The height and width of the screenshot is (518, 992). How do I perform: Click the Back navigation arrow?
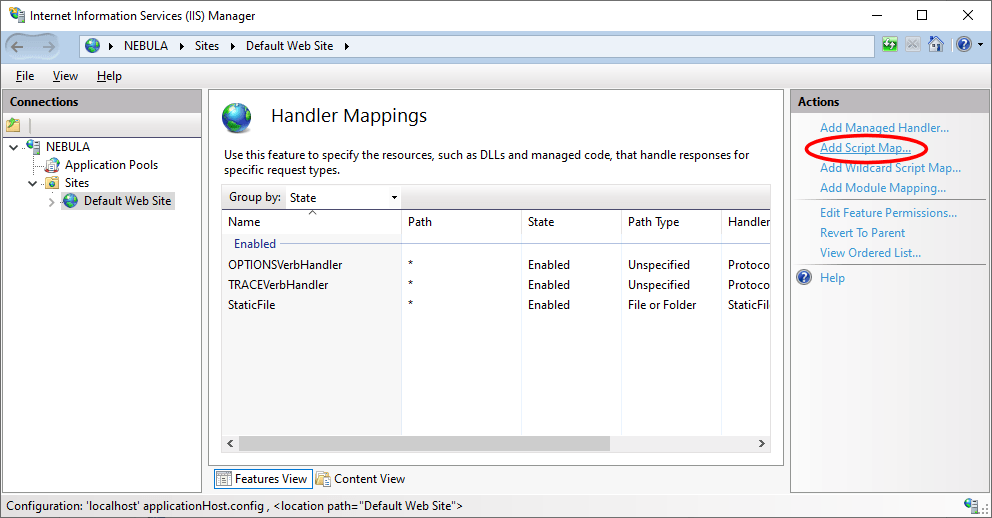(x=17, y=46)
